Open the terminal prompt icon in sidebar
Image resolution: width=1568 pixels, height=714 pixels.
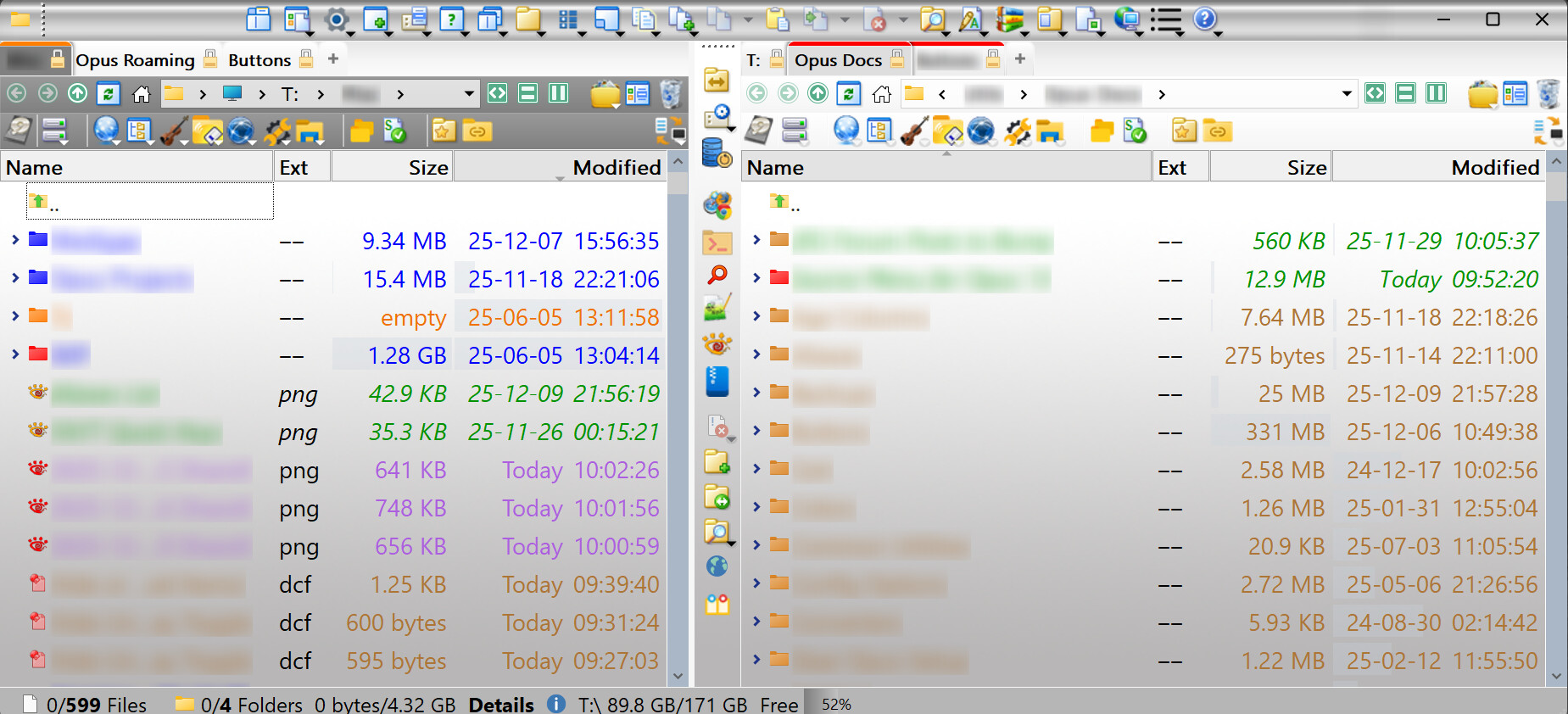point(717,243)
